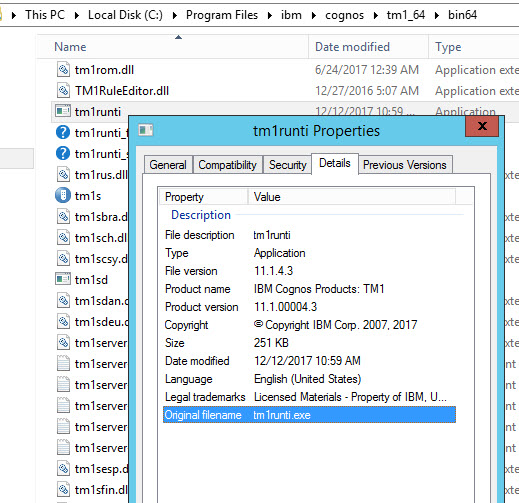Expand the breadcrumb arrow after cognos

376,15
